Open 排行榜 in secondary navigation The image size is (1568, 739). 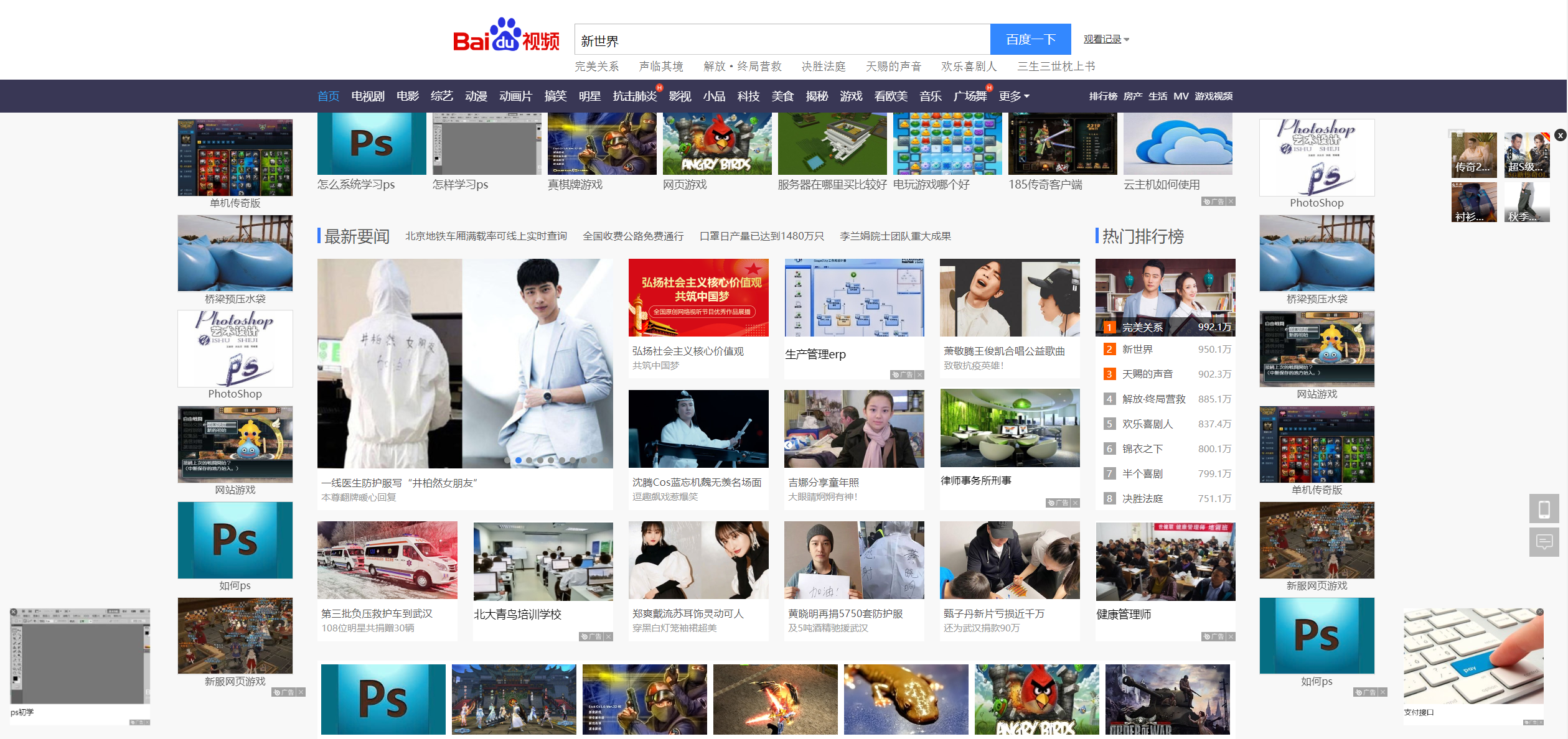pos(1103,96)
